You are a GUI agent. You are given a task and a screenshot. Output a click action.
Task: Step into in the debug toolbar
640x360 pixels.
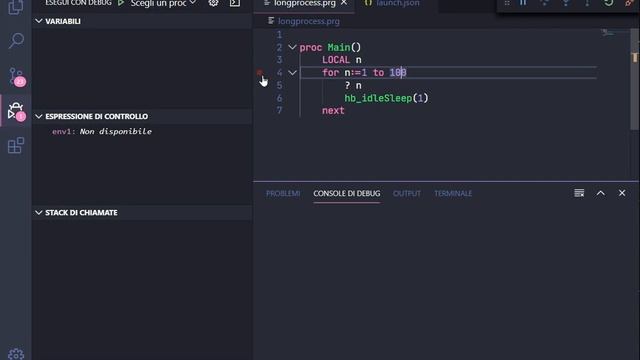pos(566,3)
